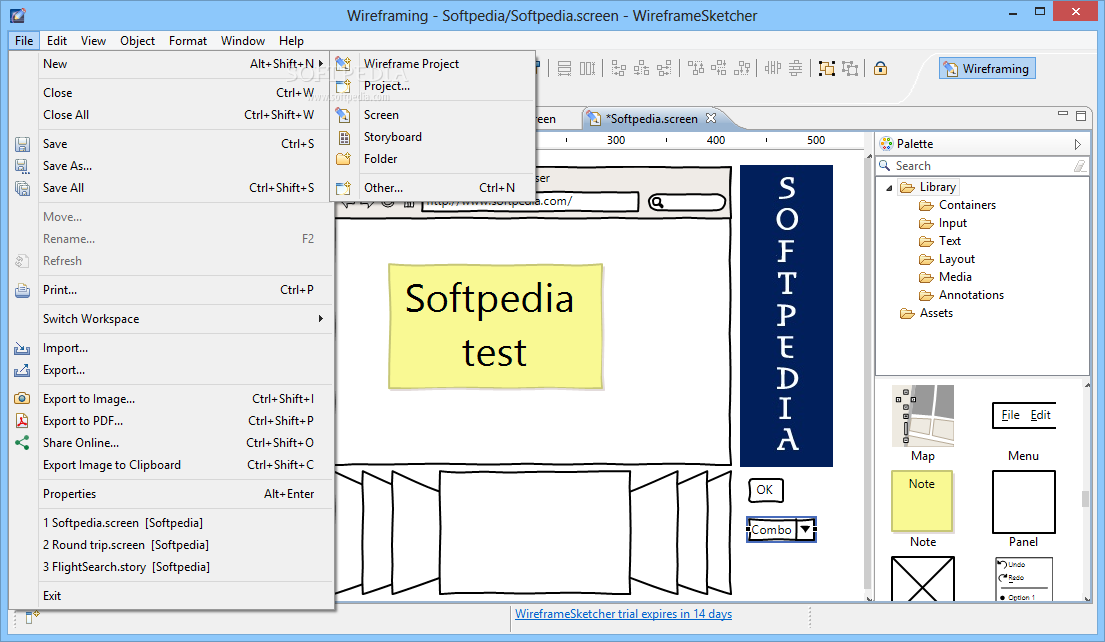Open the Palette panel menu arrow
Viewport: 1105px width, 642px height.
coord(1078,144)
